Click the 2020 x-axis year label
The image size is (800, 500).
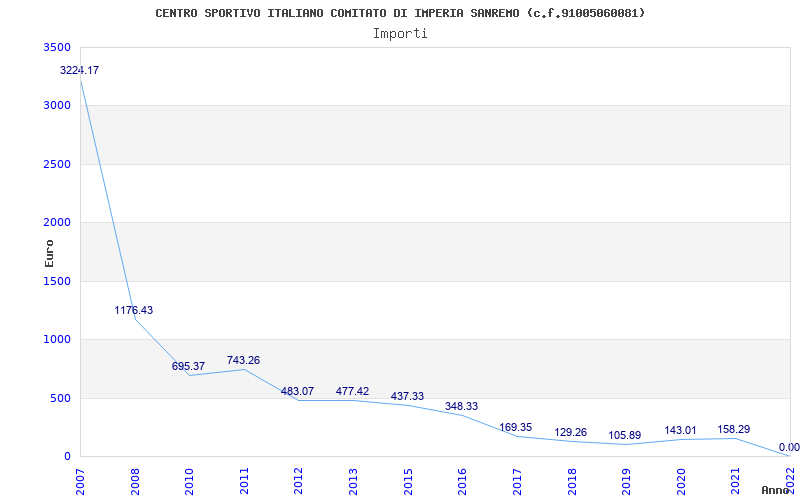(x=681, y=481)
